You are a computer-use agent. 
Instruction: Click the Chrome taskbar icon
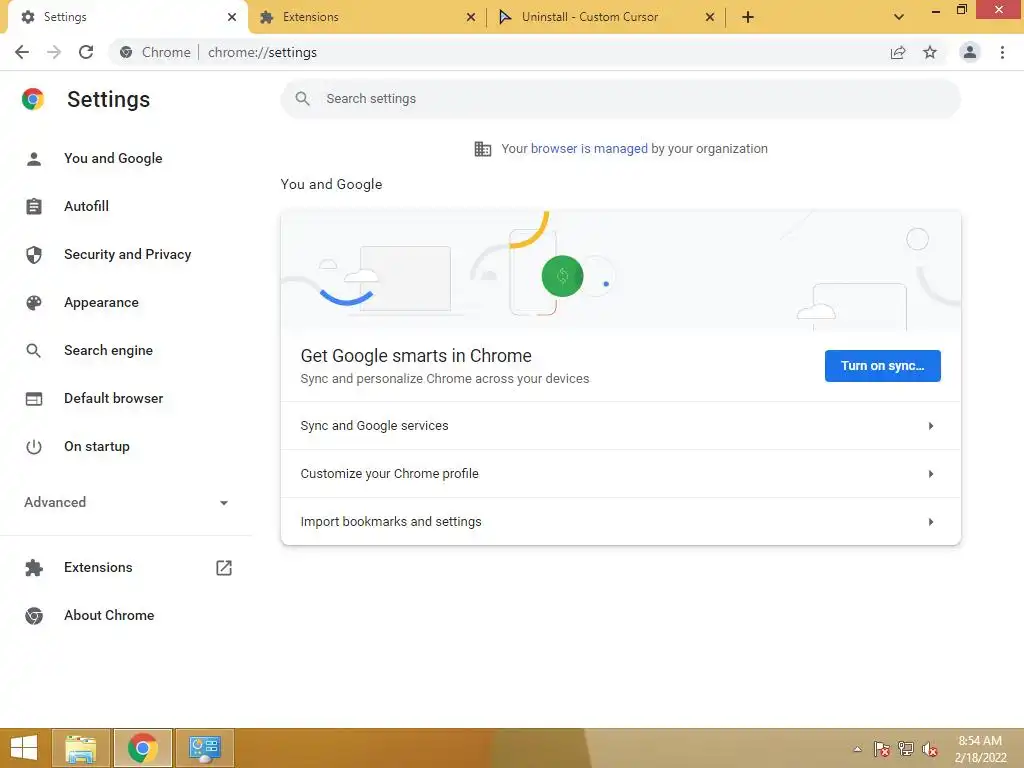tap(143, 748)
